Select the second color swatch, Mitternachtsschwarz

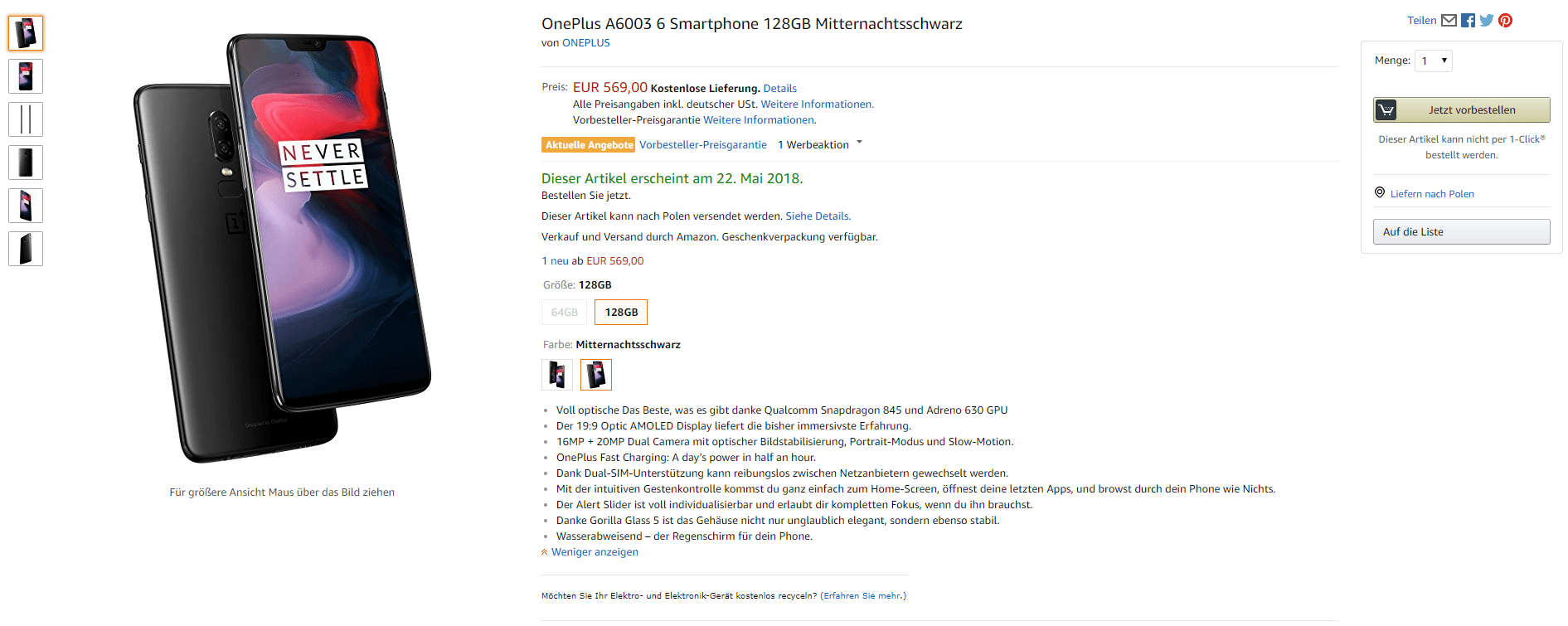pyautogui.click(x=596, y=375)
